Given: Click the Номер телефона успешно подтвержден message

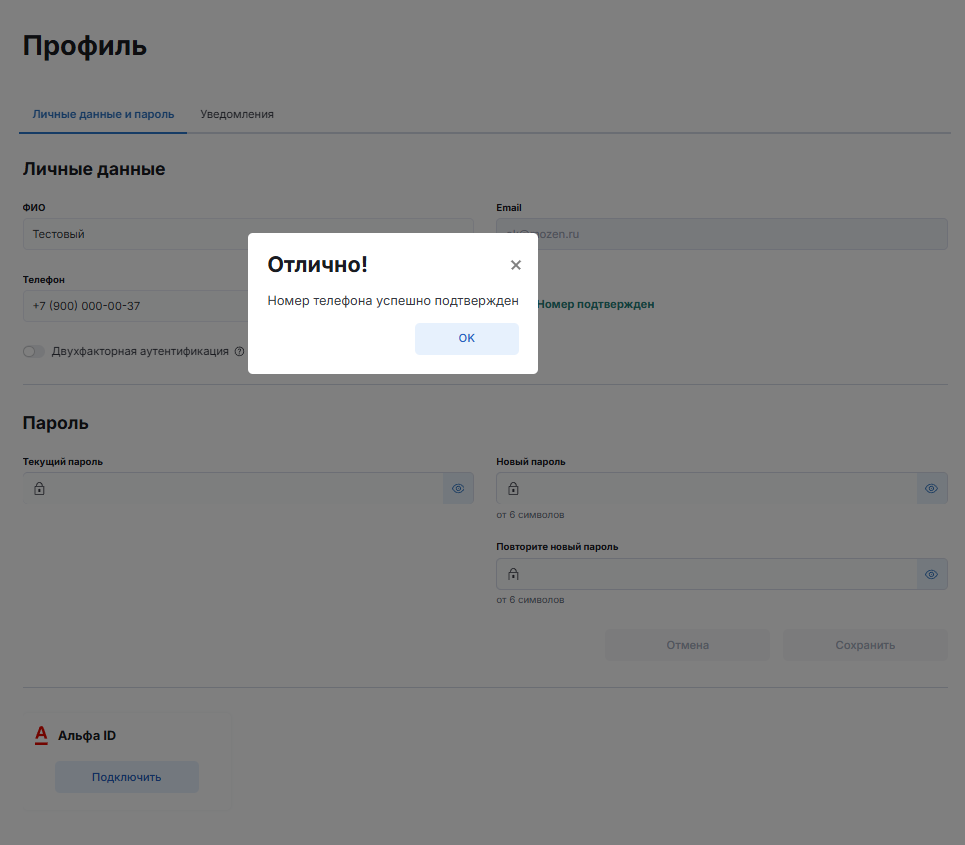Looking at the screenshot, I should [393, 301].
